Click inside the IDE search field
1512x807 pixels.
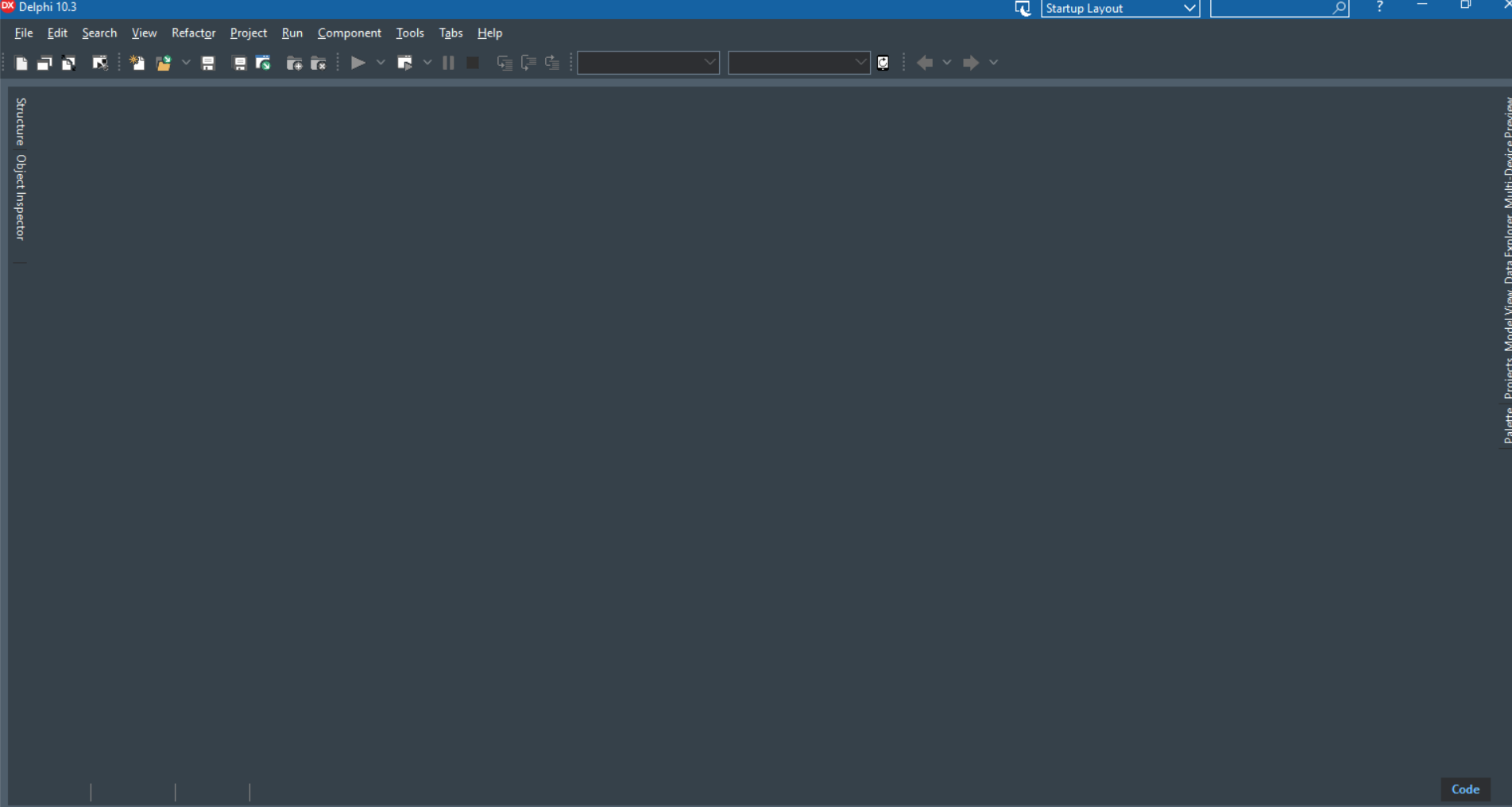coord(1271,9)
